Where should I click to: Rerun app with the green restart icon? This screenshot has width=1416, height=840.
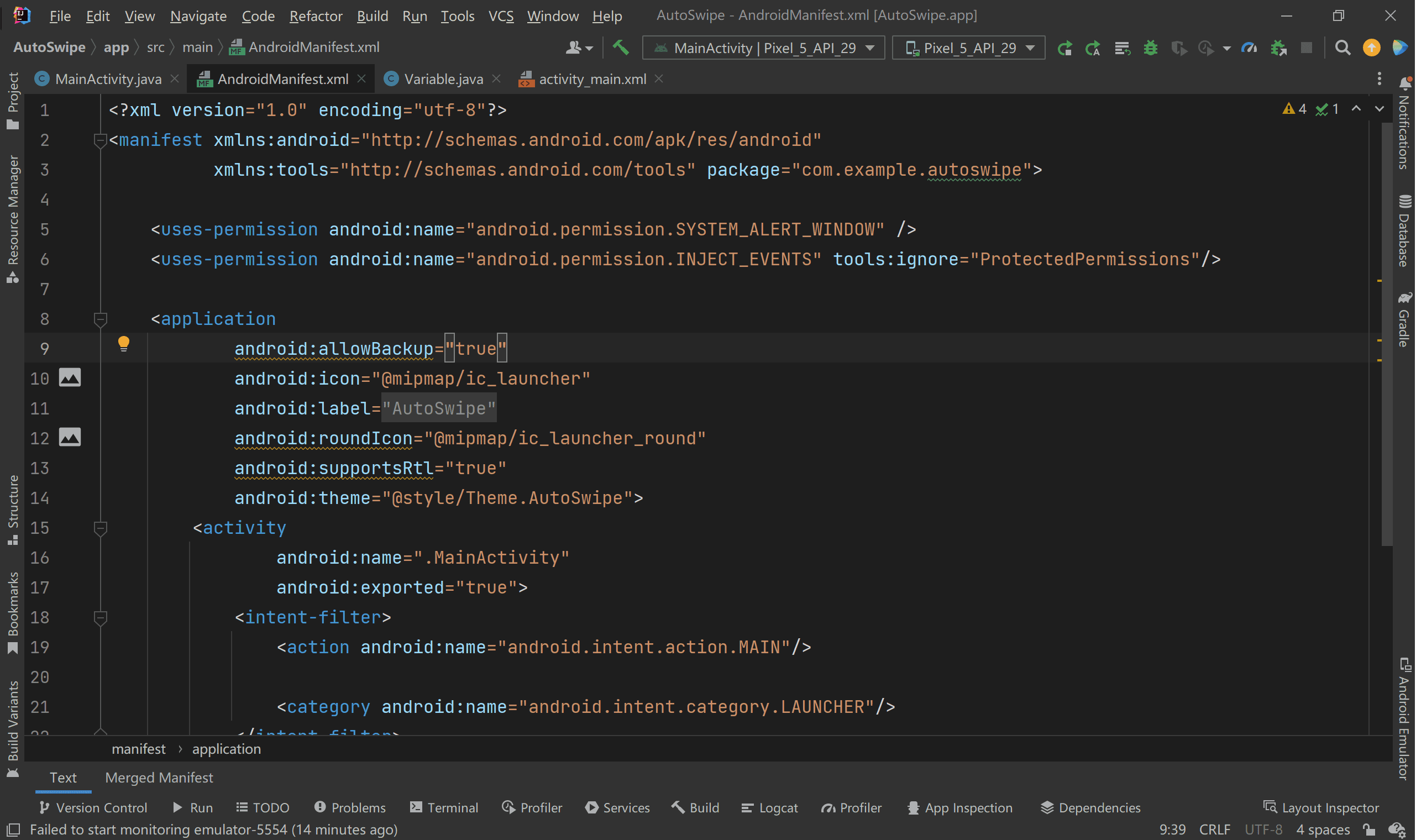pyautogui.click(x=1064, y=48)
